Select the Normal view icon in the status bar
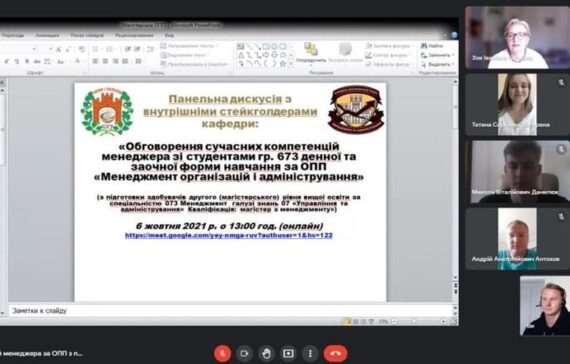The width and height of the screenshot is (570, 364). [x=348, y=321]
